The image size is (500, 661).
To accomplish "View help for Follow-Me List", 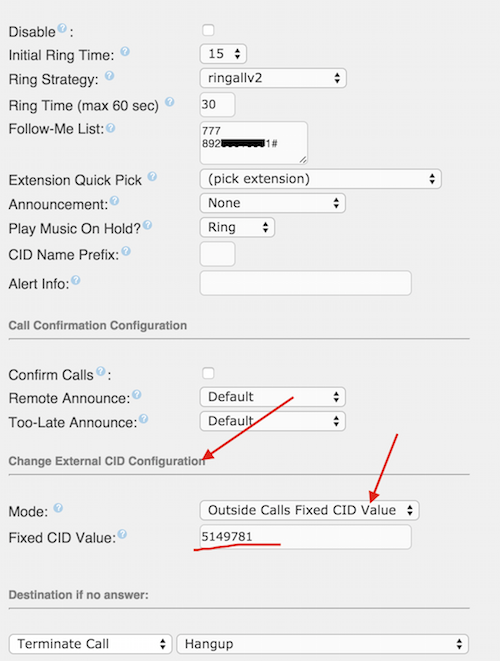I will click(110, 128).
